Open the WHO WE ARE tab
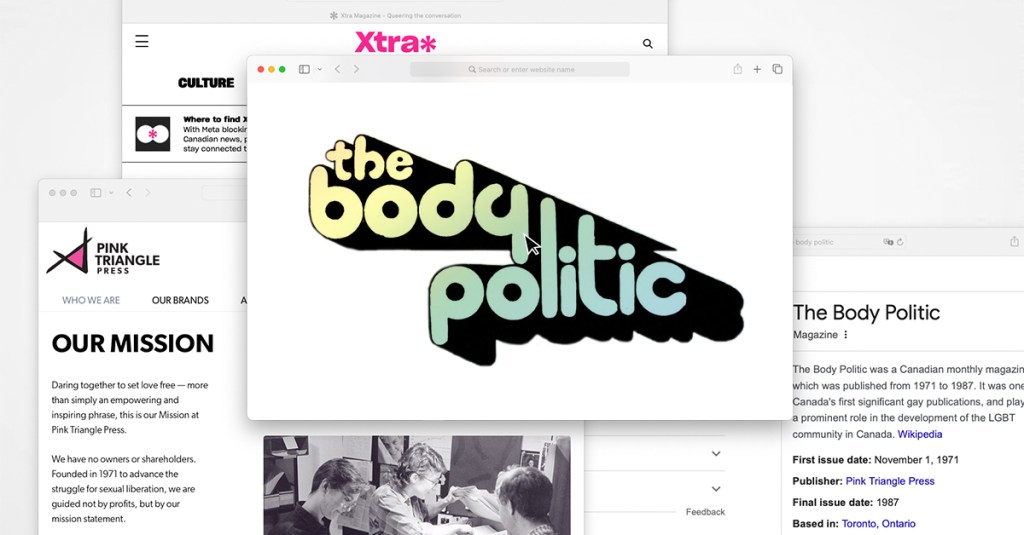 (x=91, y=300)
